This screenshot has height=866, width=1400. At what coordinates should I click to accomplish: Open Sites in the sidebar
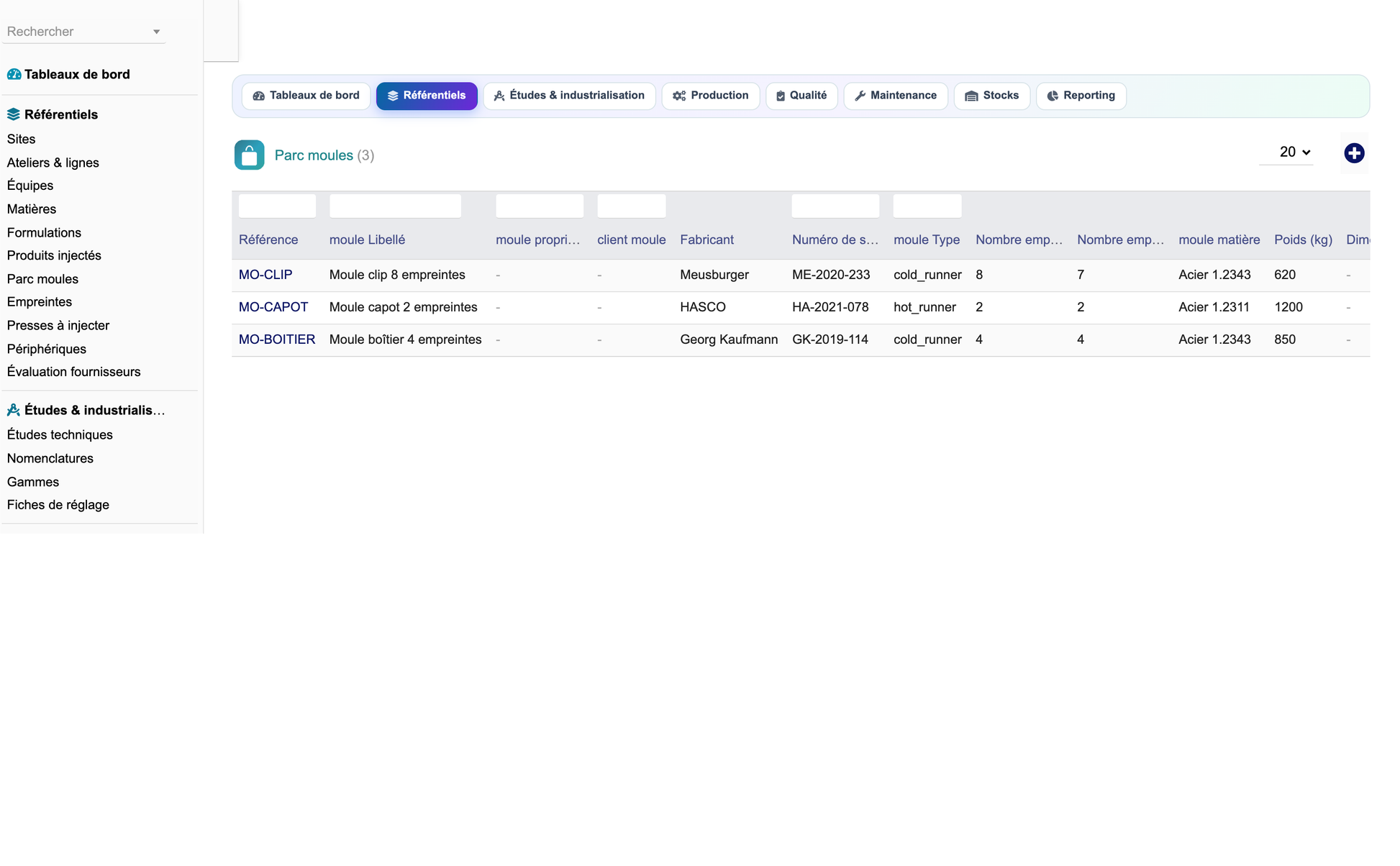[21, 139]
